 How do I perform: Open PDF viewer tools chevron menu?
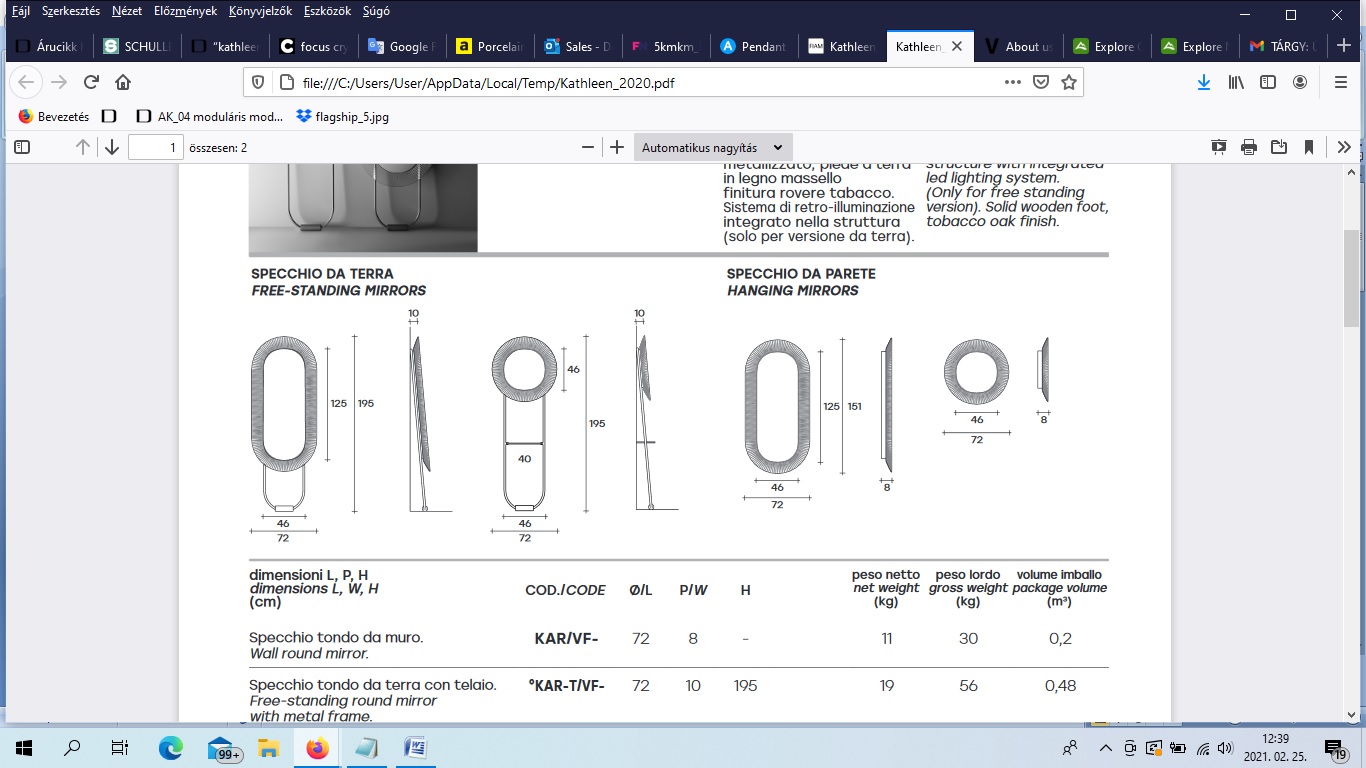coord(1345,147)
